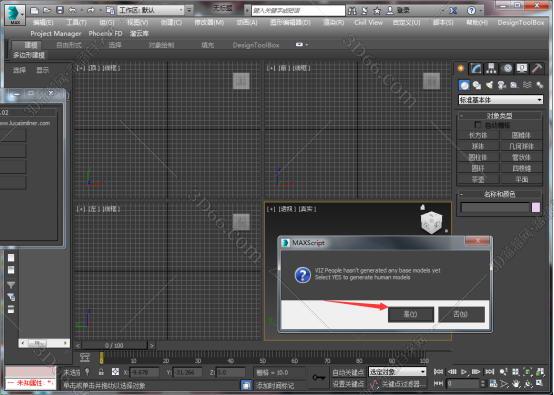Click the current frame number field
Viewport: 554px width, 395px height.
[463, 383]
